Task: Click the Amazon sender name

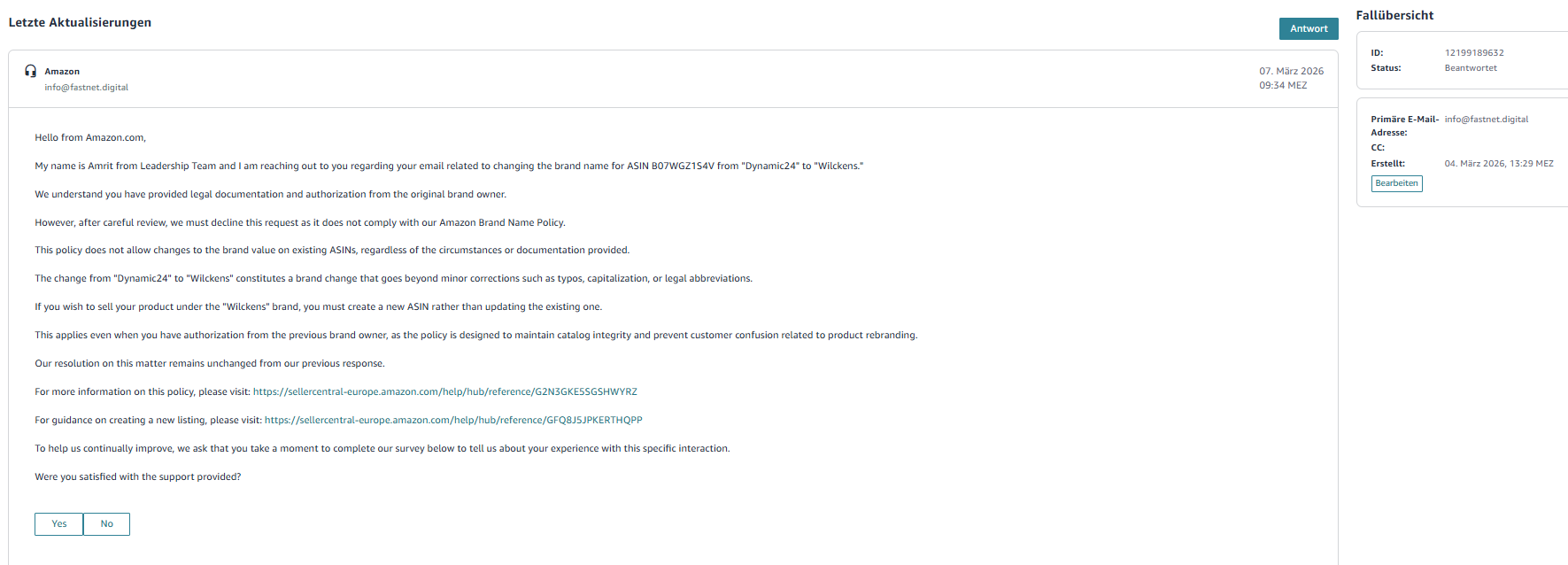Action: (x=62, y=72)
